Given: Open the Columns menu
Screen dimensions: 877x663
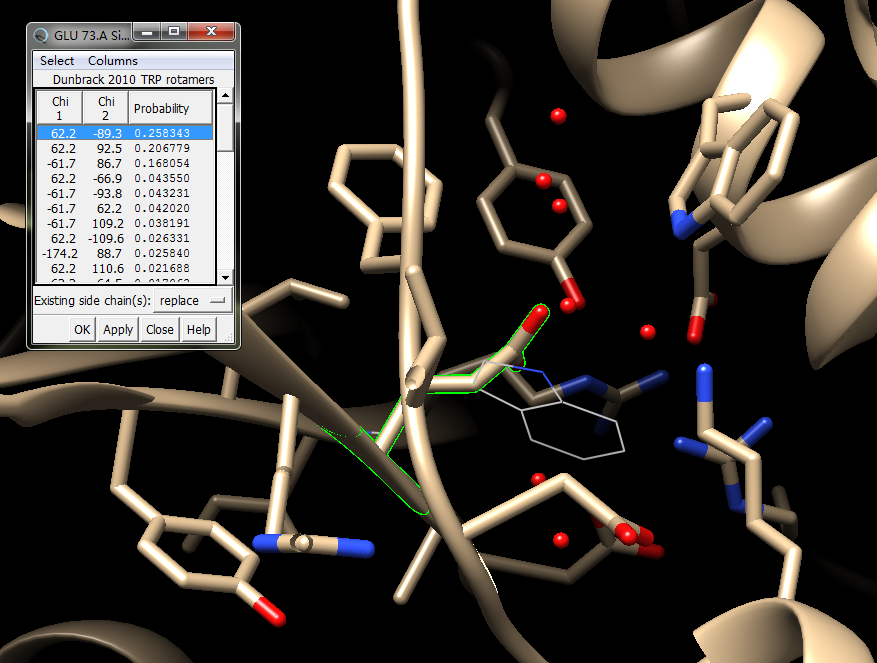Looking at the screenshot, I should point(113,61).
